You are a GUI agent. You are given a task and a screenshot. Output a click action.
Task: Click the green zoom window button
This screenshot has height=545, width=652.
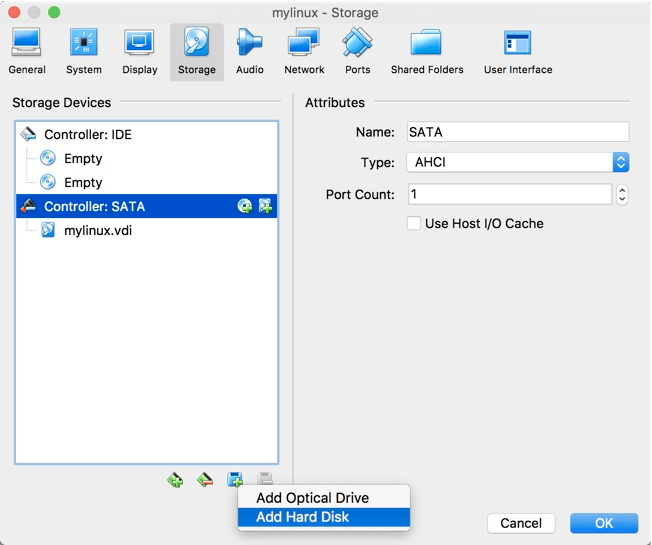(54, 12)
